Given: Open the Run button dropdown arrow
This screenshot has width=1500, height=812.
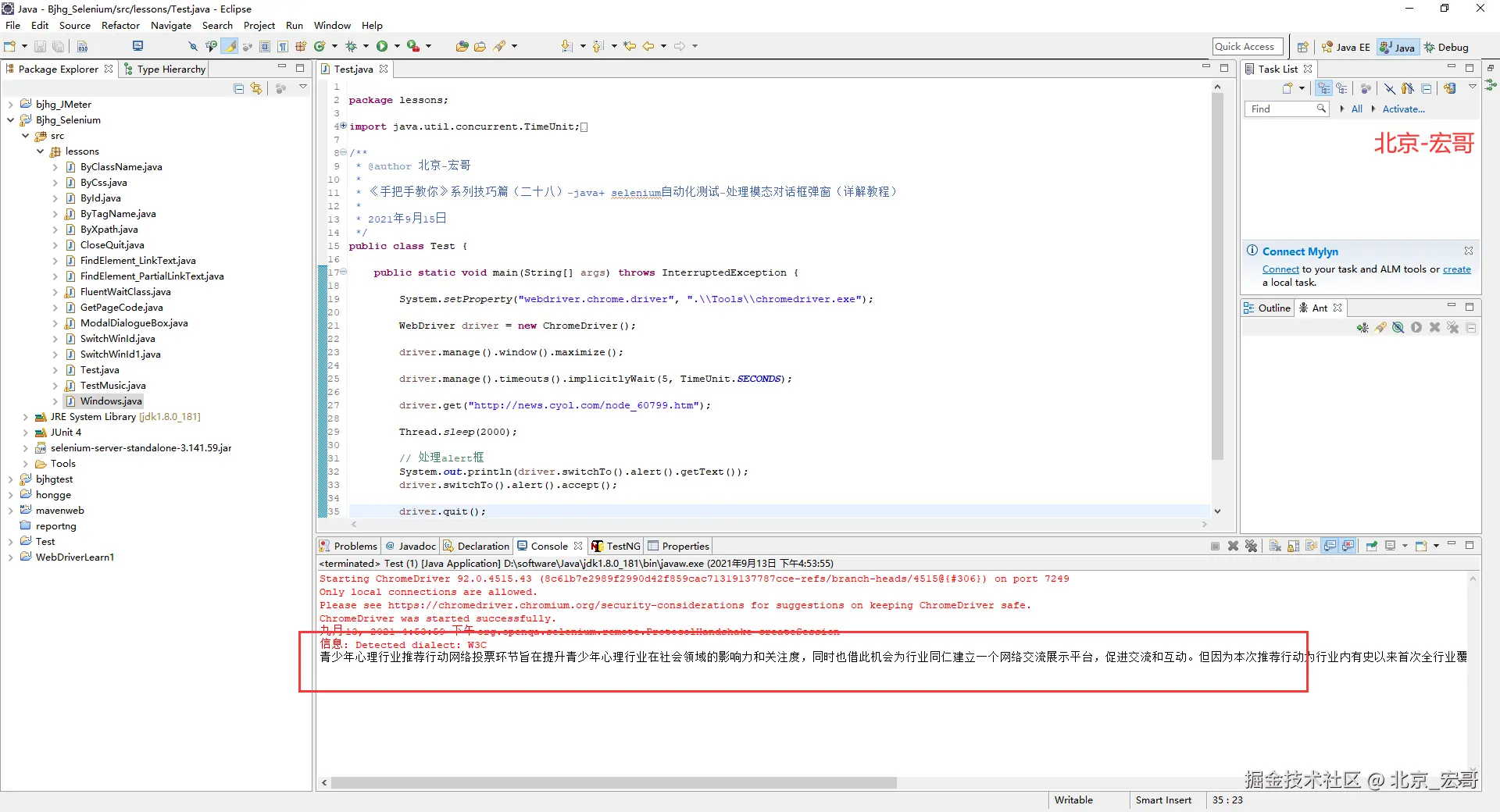Looking at the screenshot, I should pyautogui.click(x=397, y=47).
